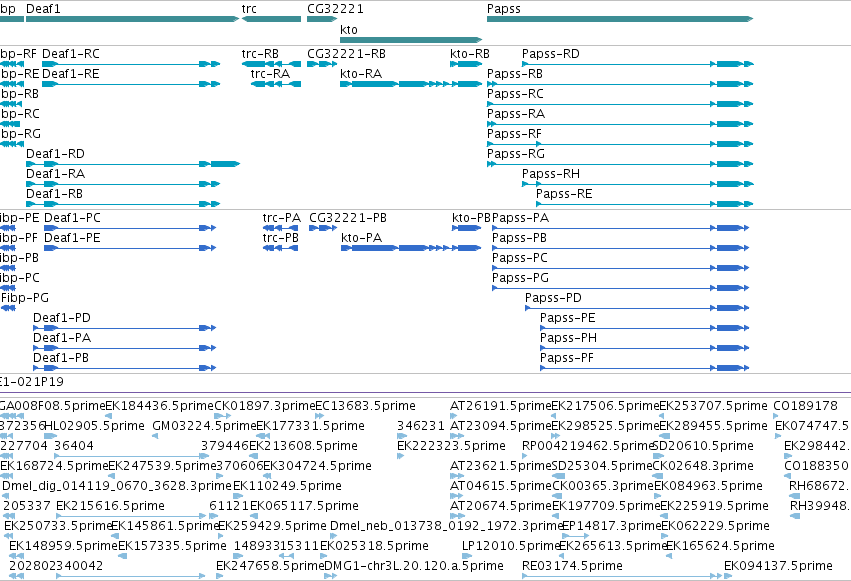Select the trc-PB protein feature

pos(281,248)
